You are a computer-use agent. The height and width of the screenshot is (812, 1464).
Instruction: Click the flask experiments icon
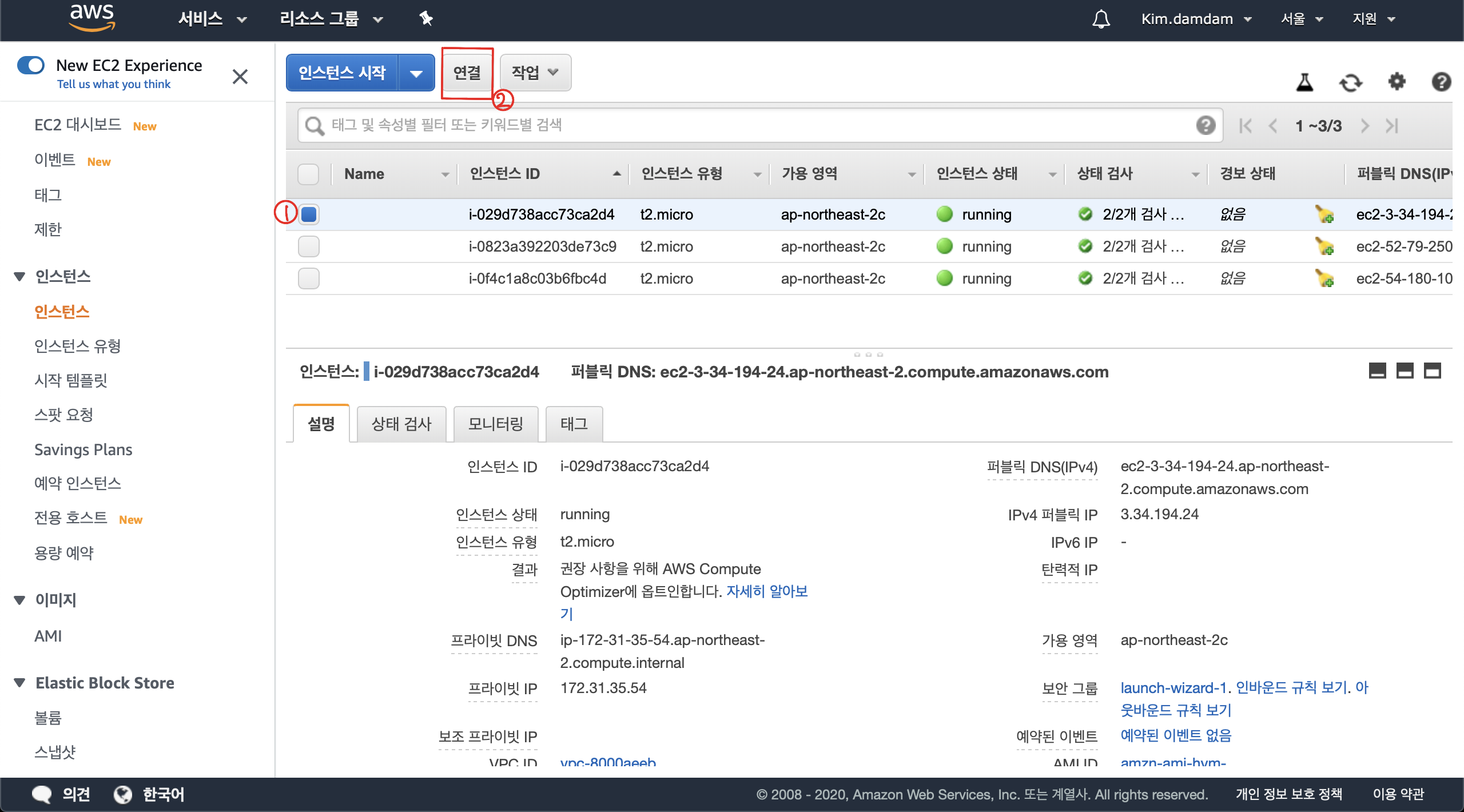click(1304, 82)
